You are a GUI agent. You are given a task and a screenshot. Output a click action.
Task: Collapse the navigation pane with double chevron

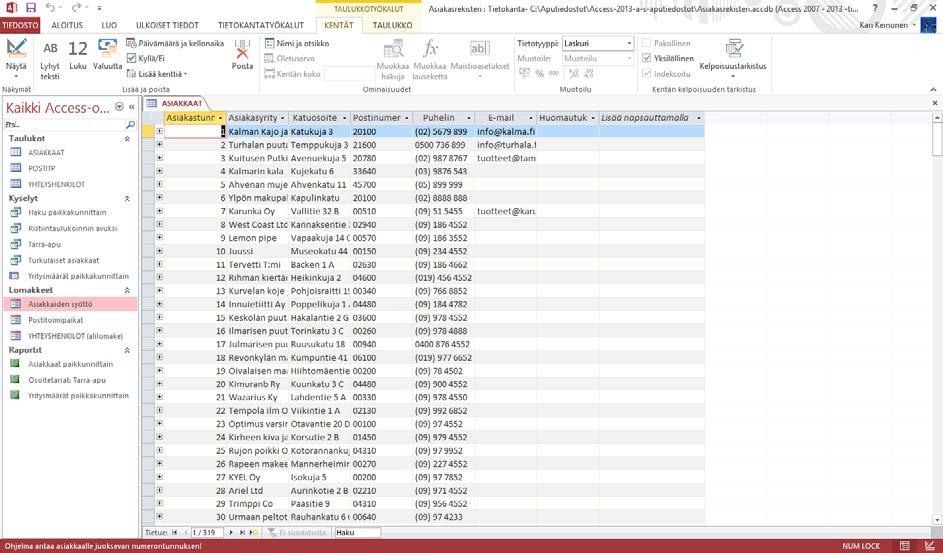(132, 107)
